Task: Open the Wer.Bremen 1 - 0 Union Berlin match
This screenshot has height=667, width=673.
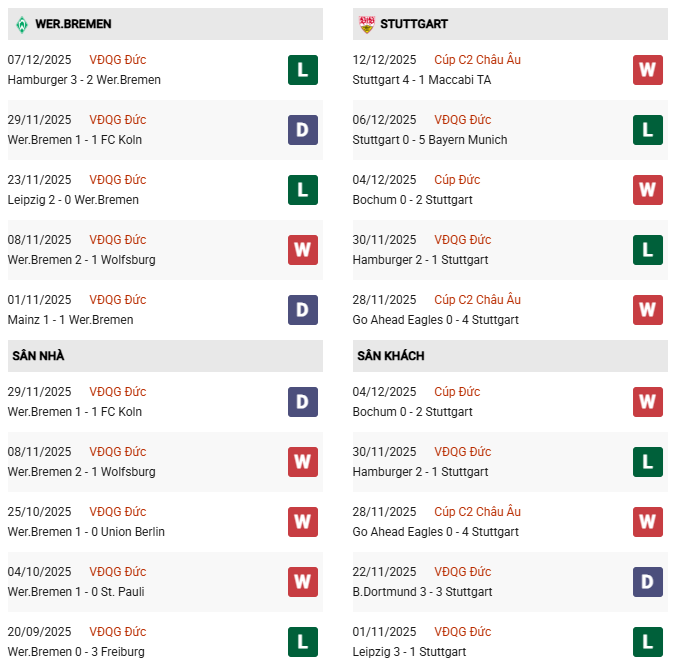Action: click(x=86, y=532)
